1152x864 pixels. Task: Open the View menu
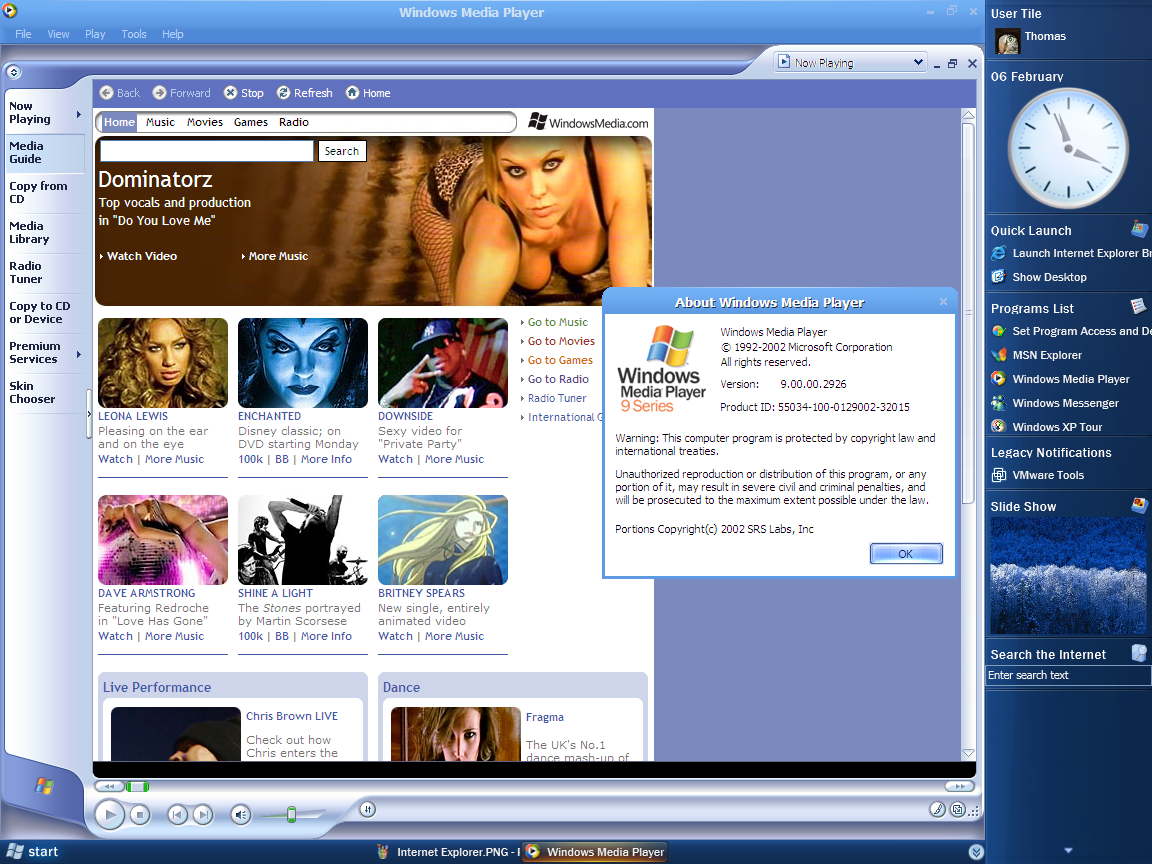(x=59, y=34)
